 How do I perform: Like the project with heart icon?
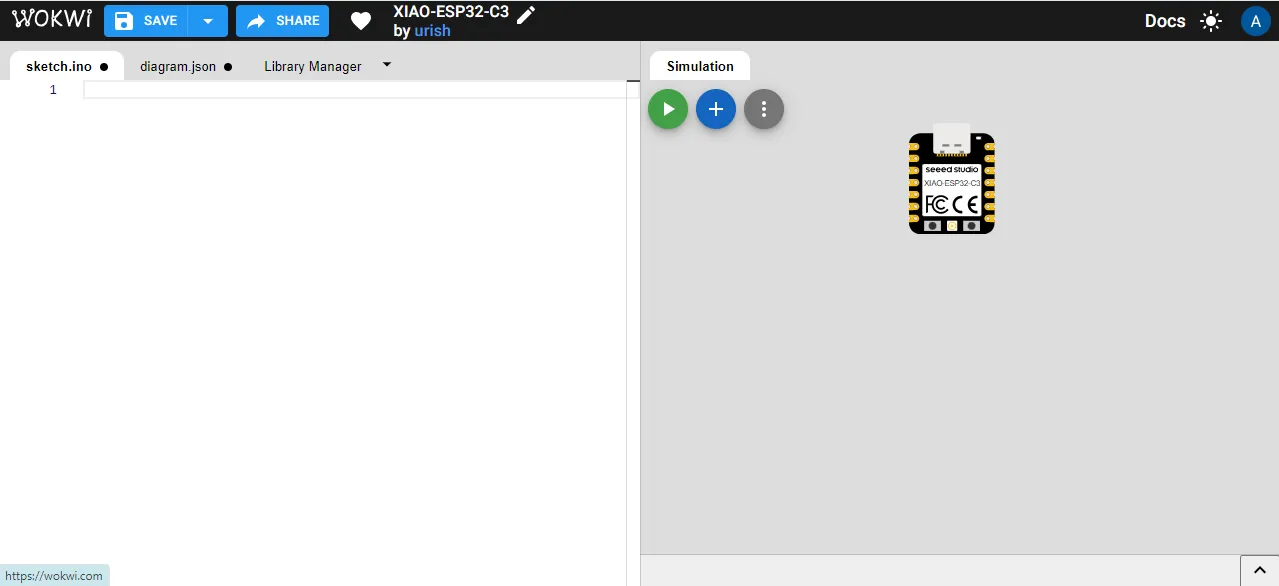point(361,21)
